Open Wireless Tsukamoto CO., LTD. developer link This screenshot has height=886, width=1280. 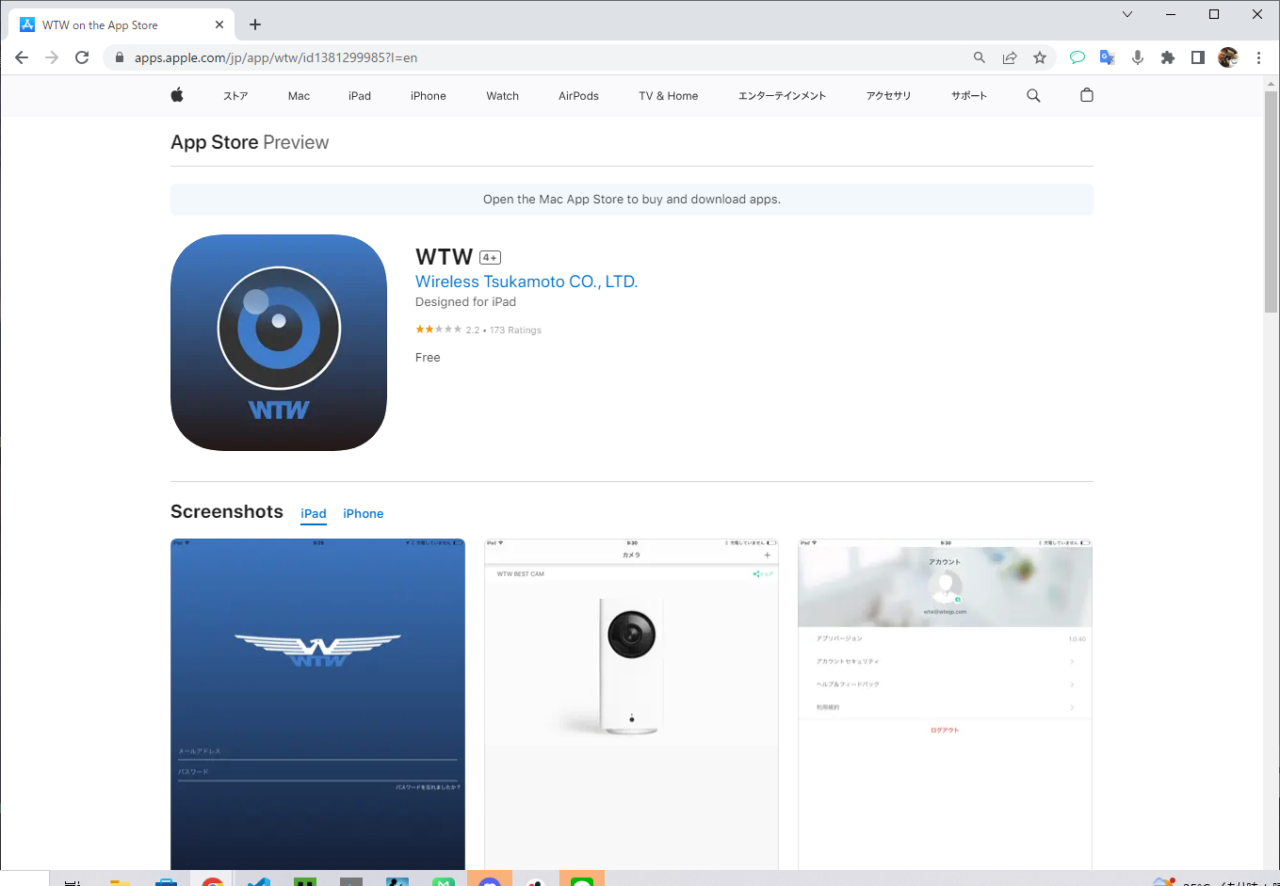526,282
